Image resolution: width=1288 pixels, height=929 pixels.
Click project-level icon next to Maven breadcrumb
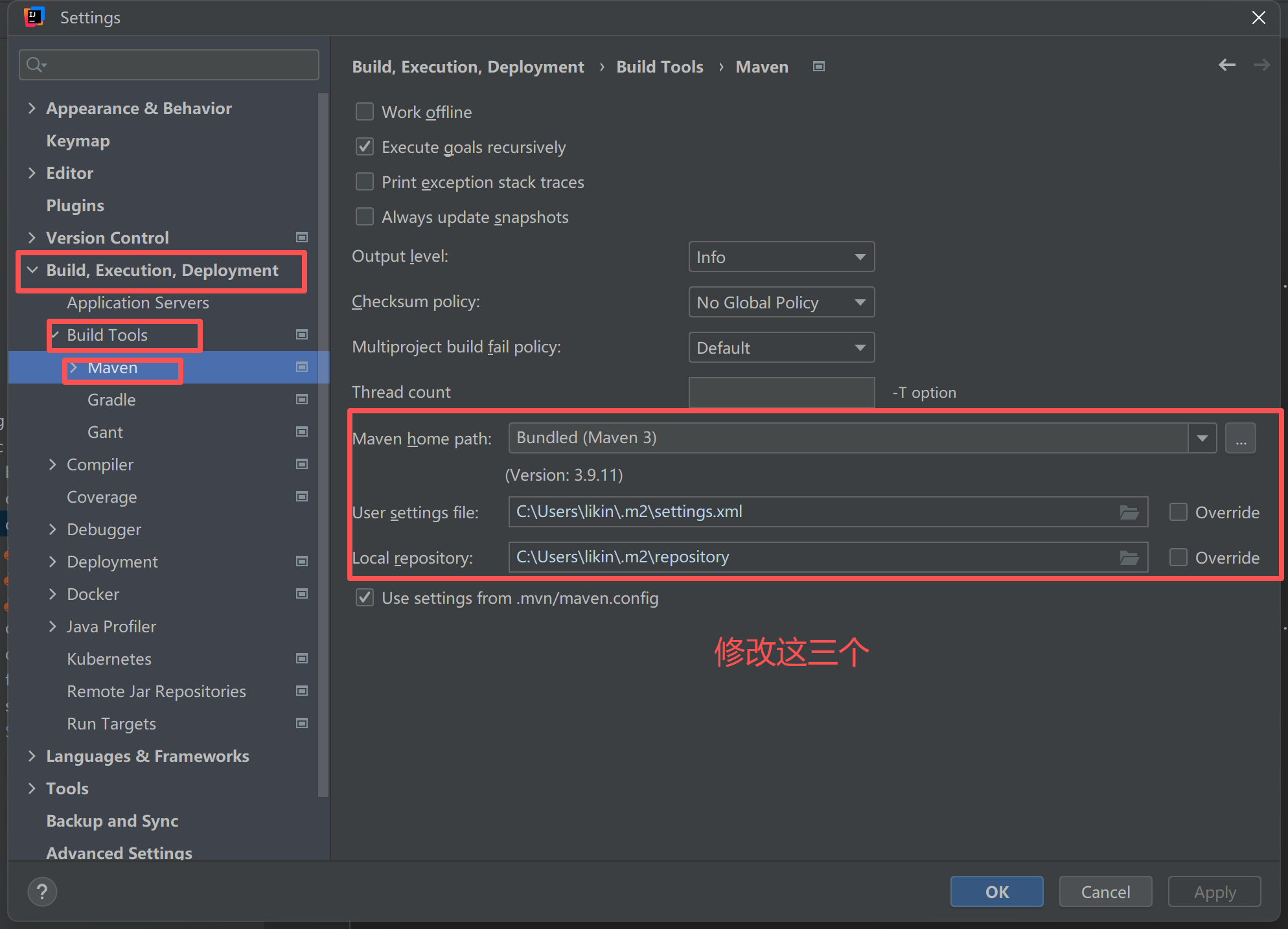819,67
